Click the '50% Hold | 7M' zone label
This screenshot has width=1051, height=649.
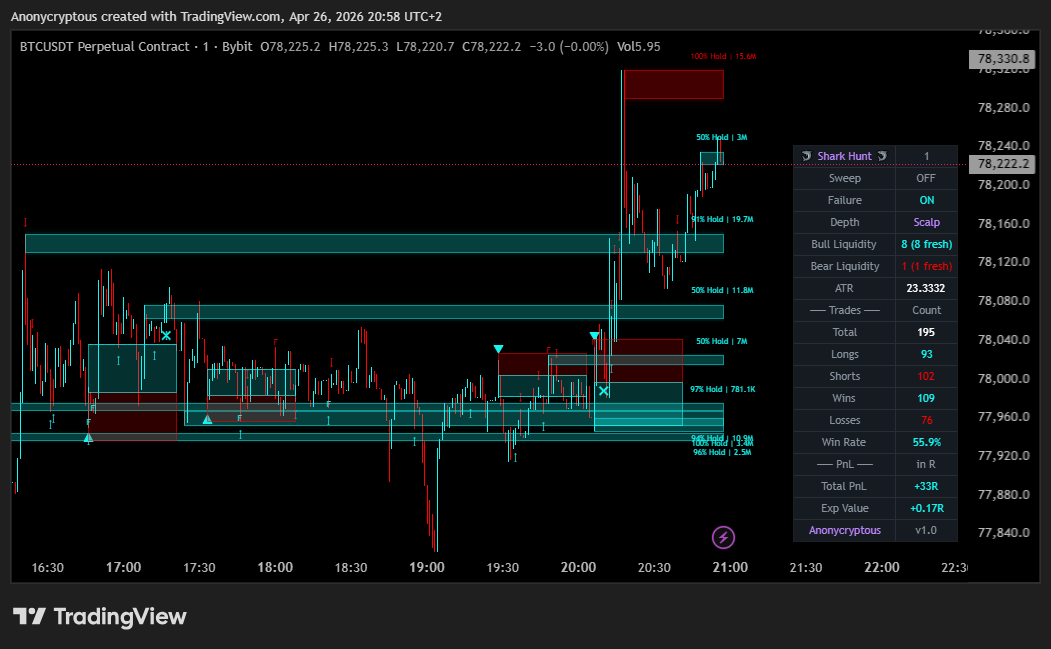(x=721, y=341)
